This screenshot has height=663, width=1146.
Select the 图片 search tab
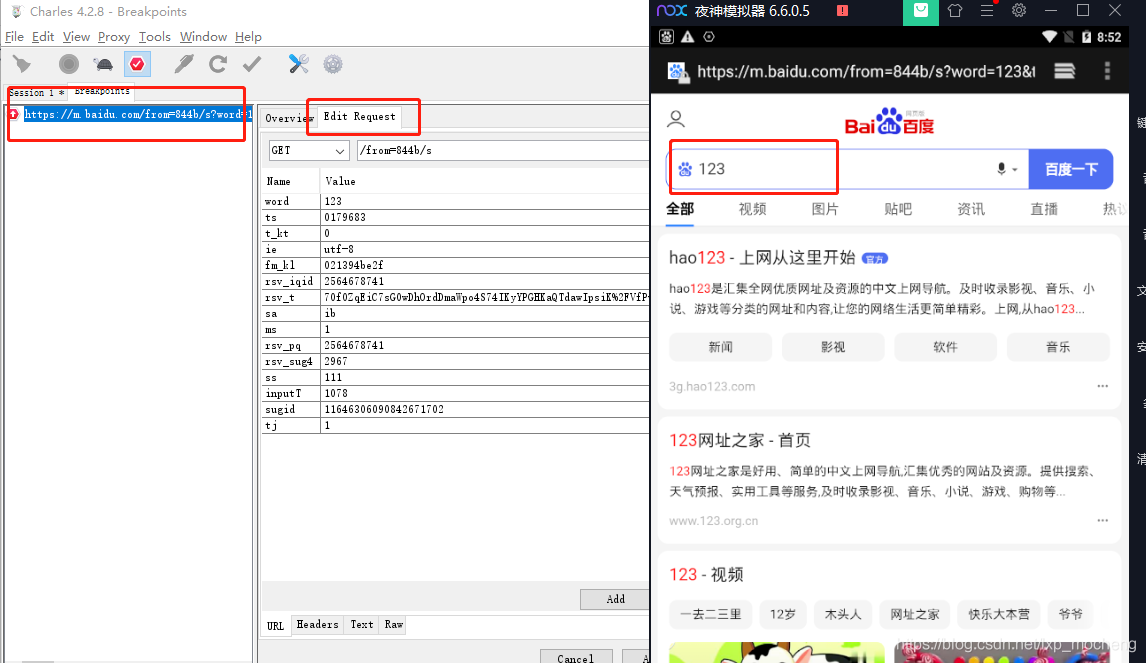tap(825, 209)
